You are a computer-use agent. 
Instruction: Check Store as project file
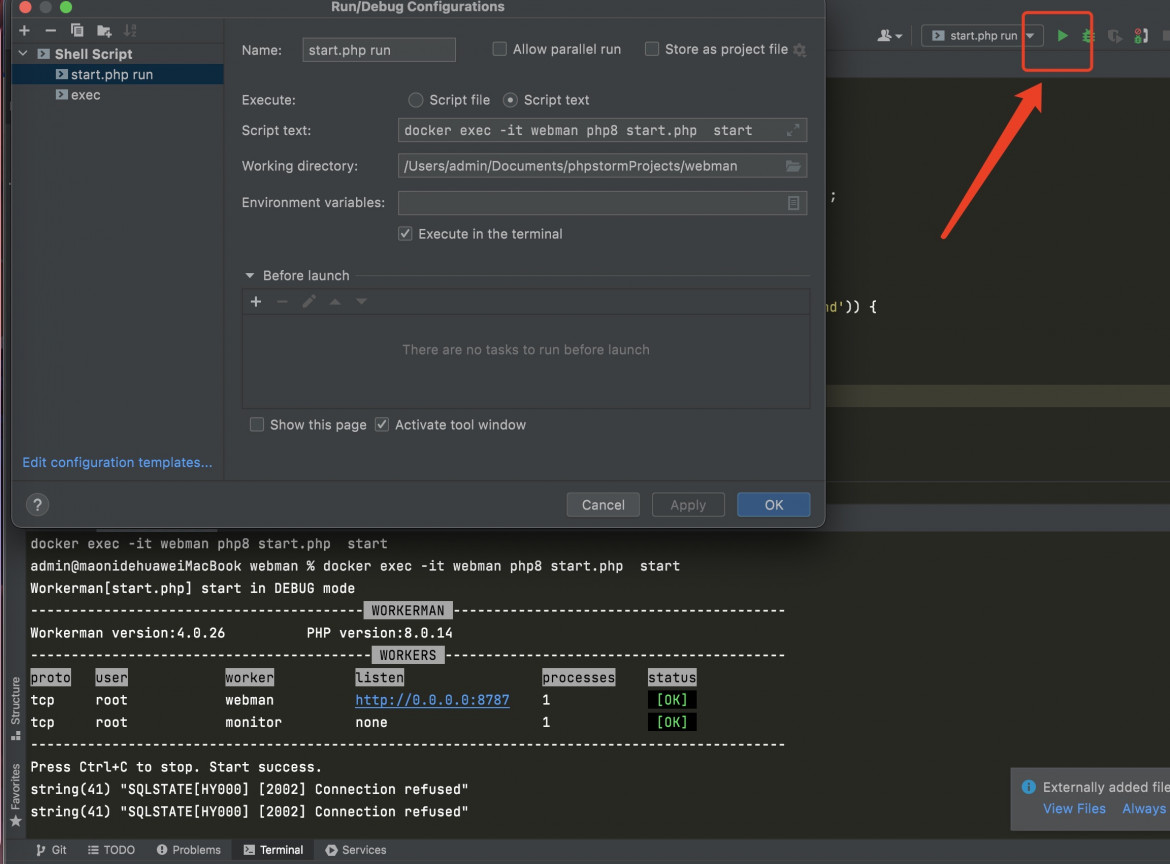pyautogui.click(x=652, y=49)
